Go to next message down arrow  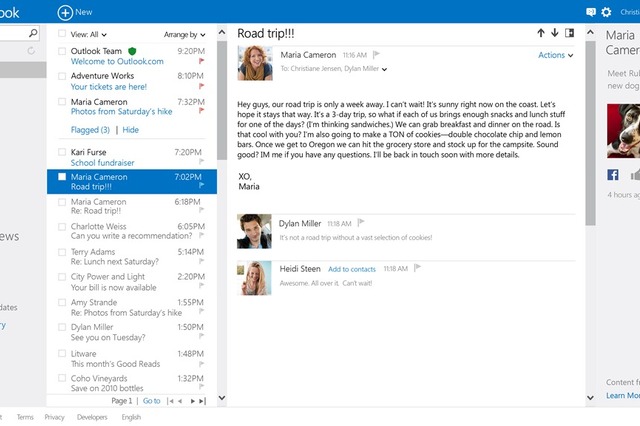(555, 33)
